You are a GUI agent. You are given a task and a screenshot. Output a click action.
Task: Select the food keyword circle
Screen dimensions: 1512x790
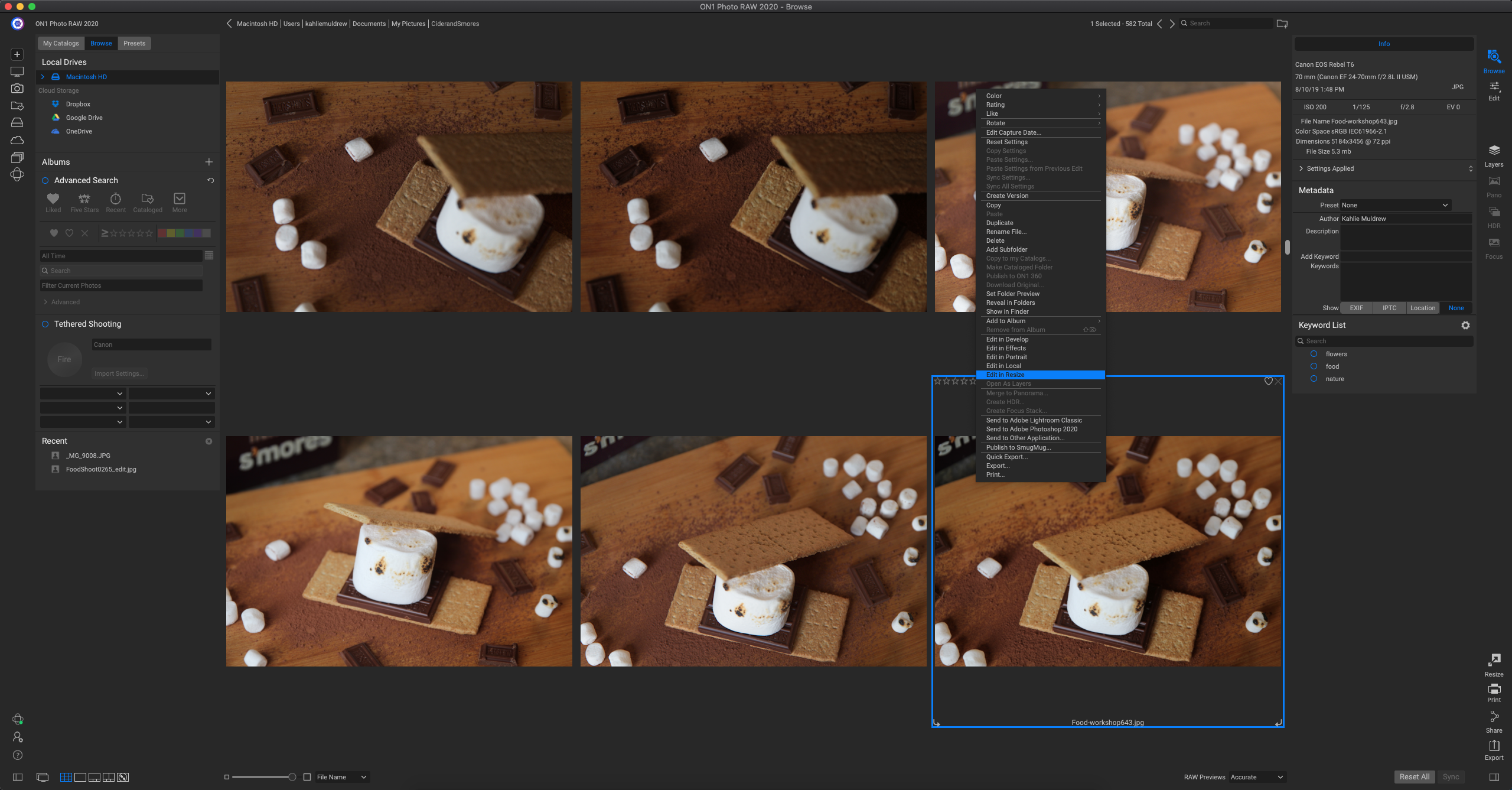tap(1314, 366)
